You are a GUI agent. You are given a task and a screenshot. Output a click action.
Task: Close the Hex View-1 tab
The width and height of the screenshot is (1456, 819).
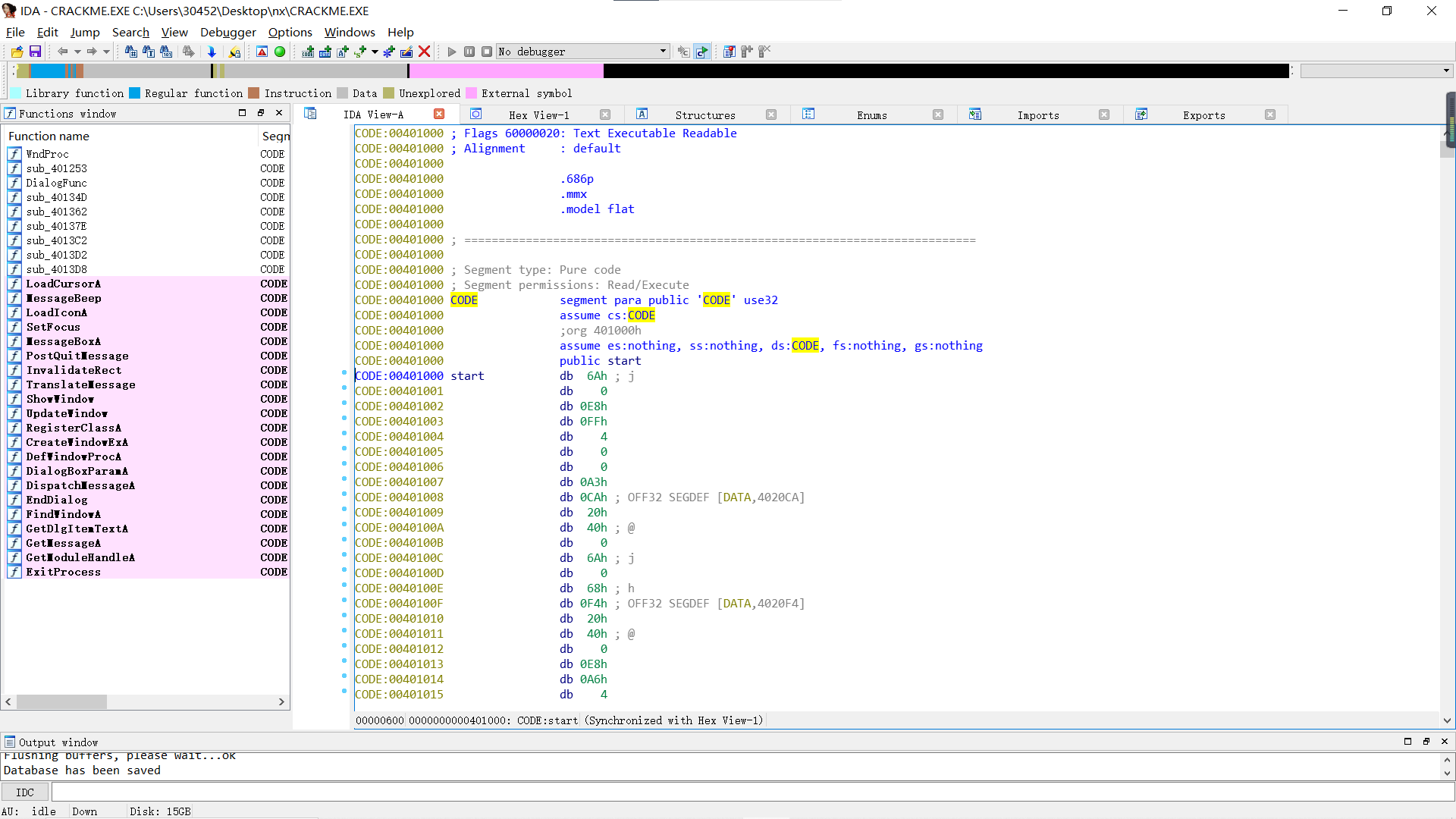(x=605, y=115)
